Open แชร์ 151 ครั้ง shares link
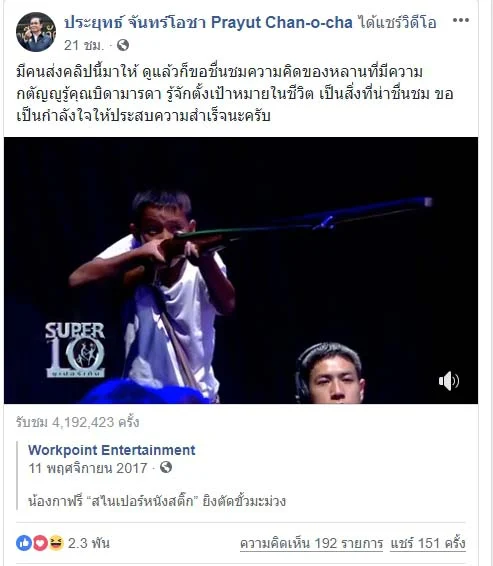Image resolution: width=493 pixels, height=566 pixels. 428,543
